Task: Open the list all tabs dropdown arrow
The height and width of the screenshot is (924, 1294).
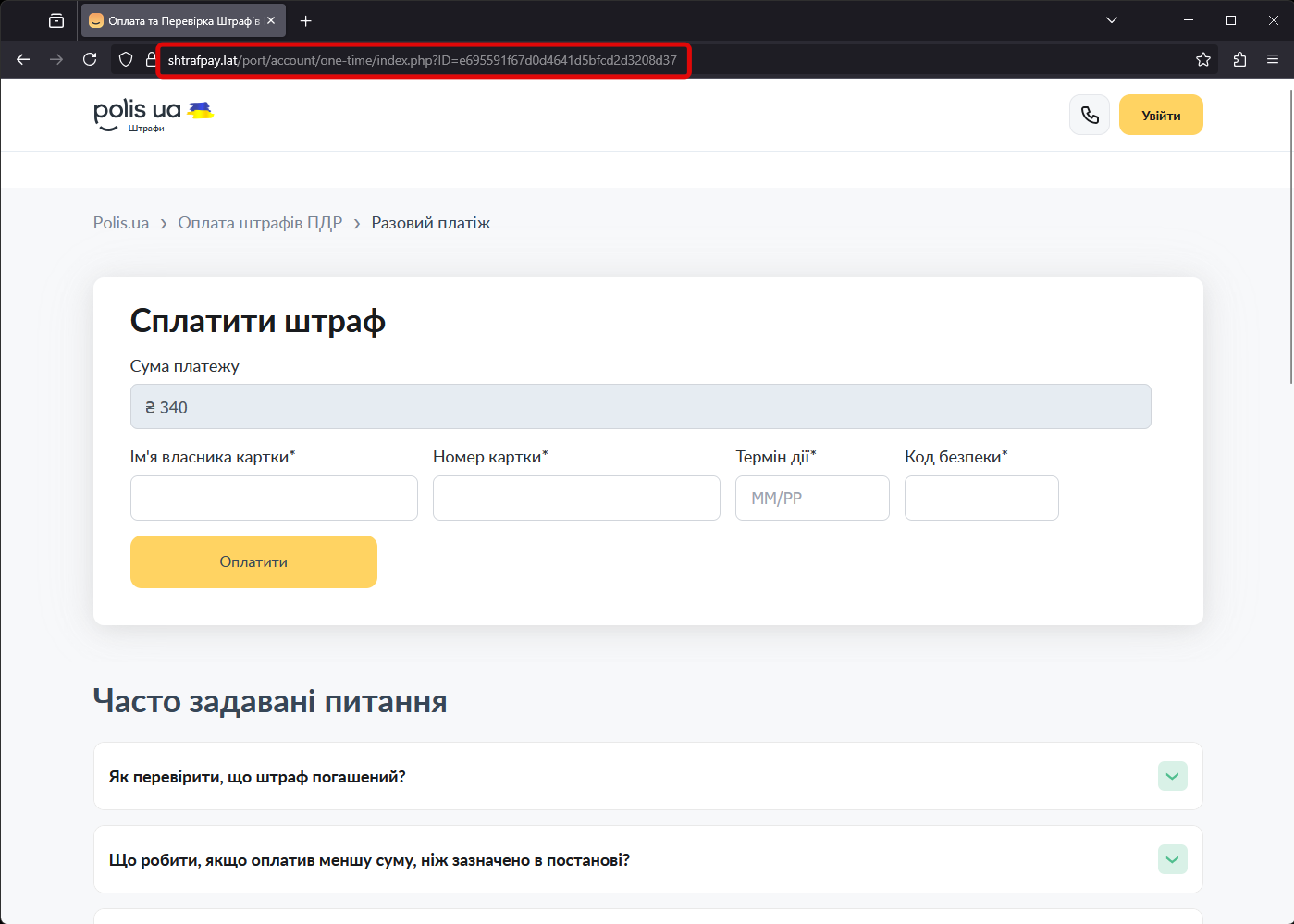Action: pyautogui.click(x=1112, y=20)
